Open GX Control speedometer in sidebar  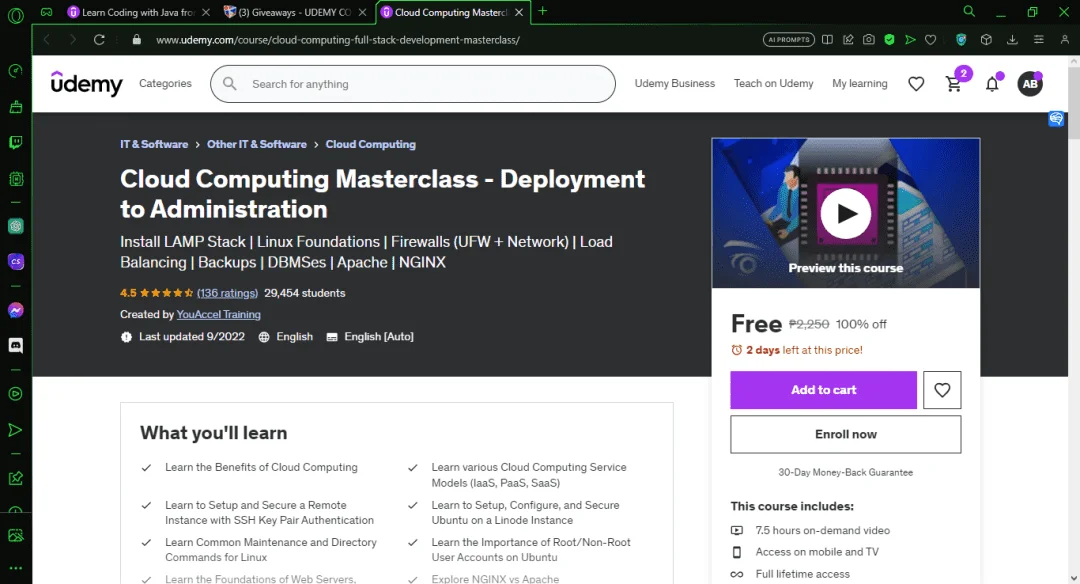click(15, 71)
